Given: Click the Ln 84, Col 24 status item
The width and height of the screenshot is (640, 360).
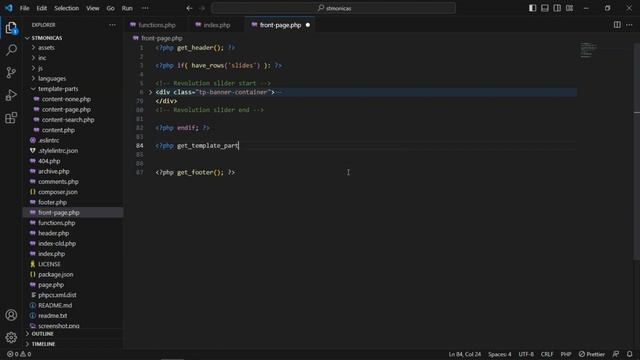Looking at the screenshot, I should tap(464, 354).
